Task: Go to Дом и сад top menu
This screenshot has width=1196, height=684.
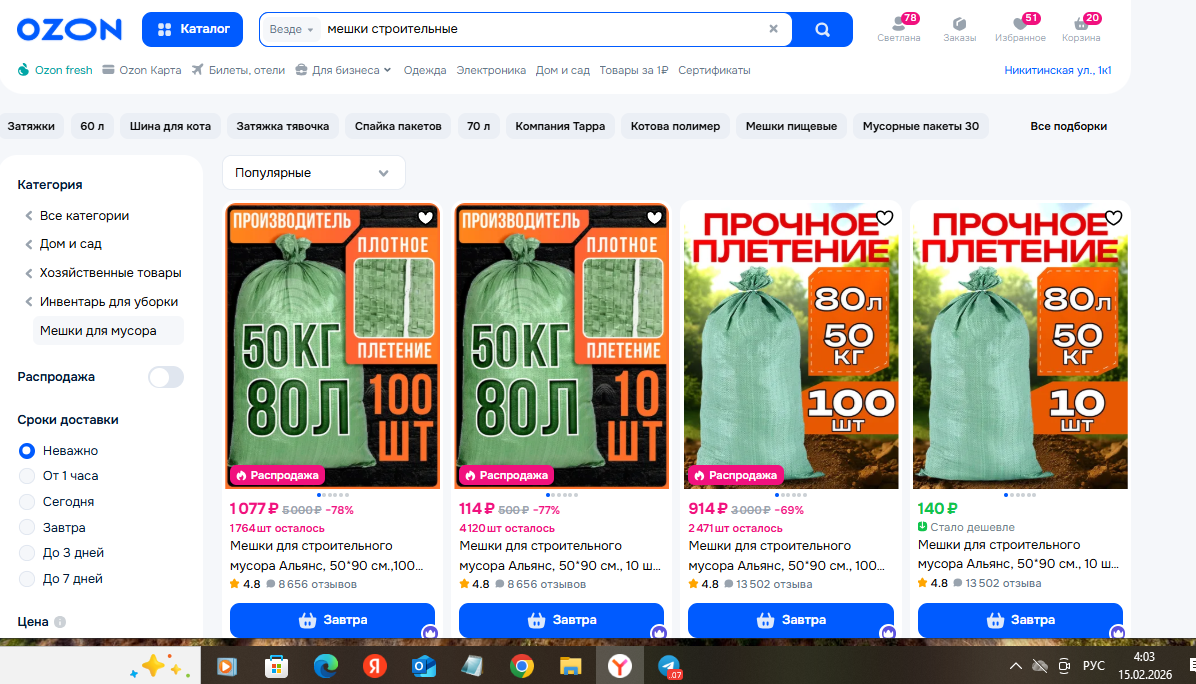Action: click(x=562, y=70)
